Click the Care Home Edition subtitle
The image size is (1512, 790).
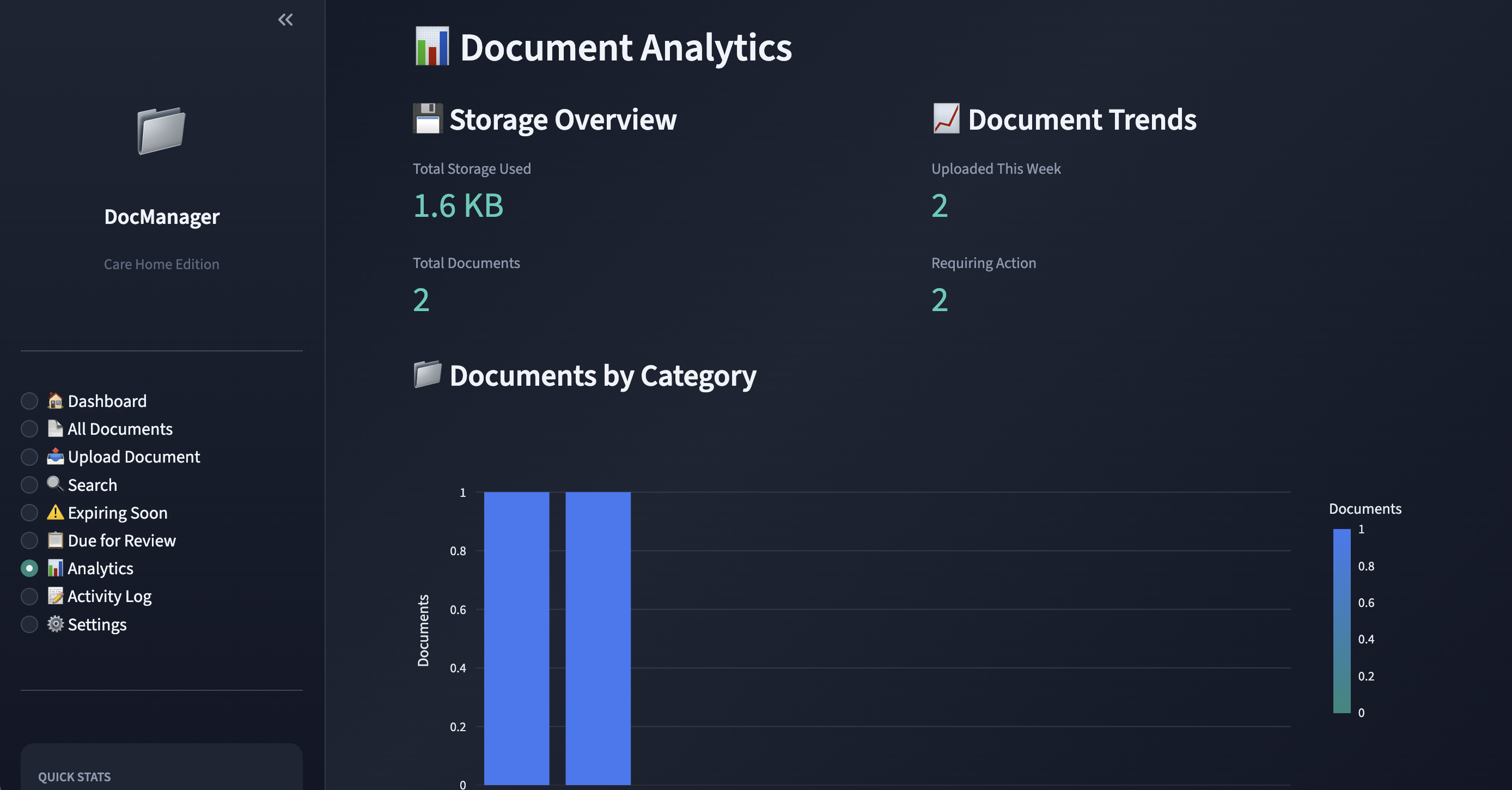(x=161, y=264)
